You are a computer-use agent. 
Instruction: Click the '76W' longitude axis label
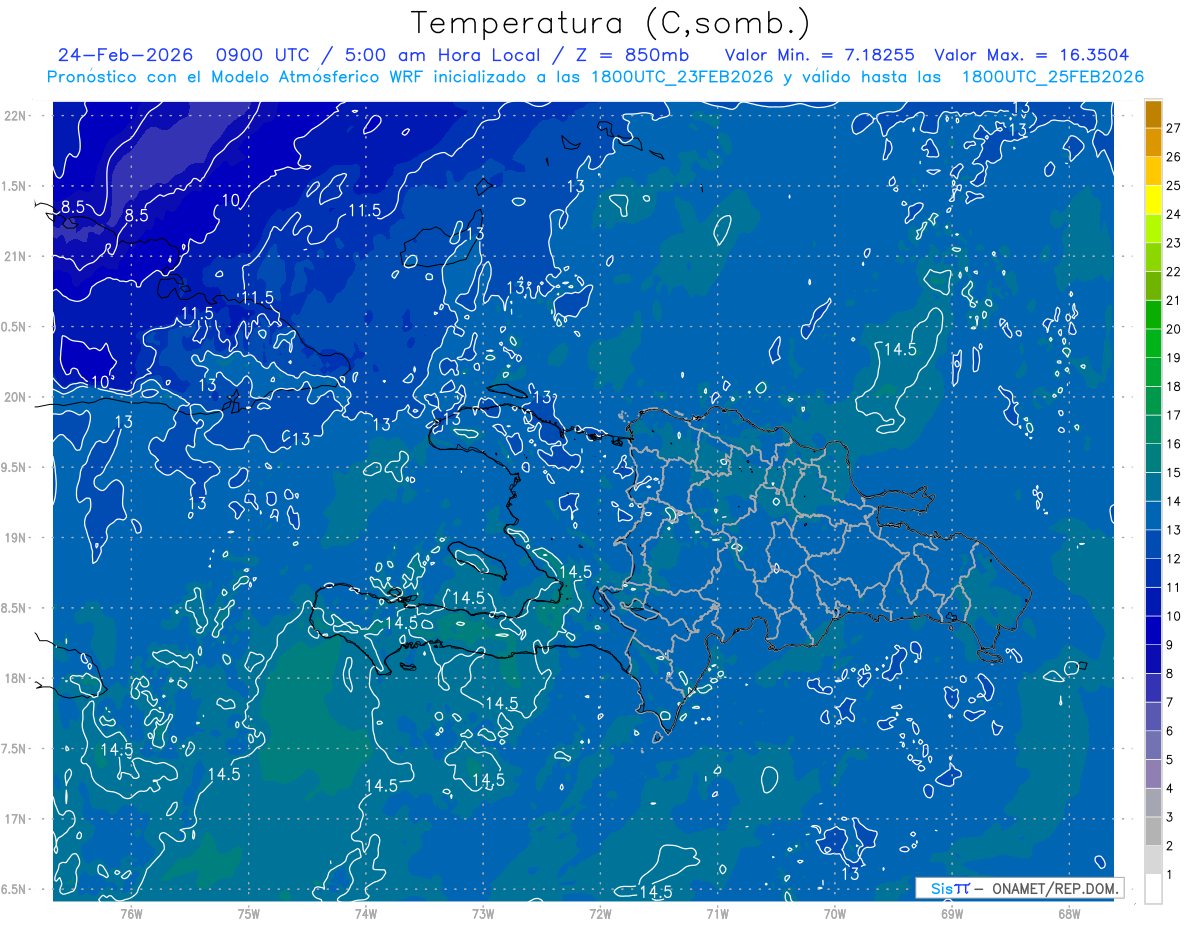pyautogui.click(x=131, y=913)
